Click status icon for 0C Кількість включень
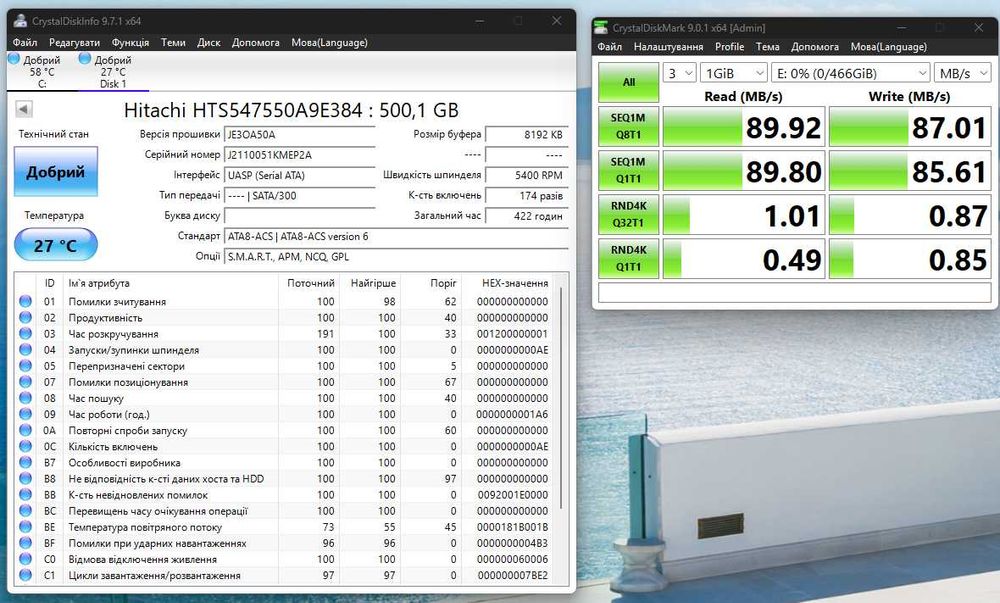The height and width of the screenshot is (603, 1000). 26,446
